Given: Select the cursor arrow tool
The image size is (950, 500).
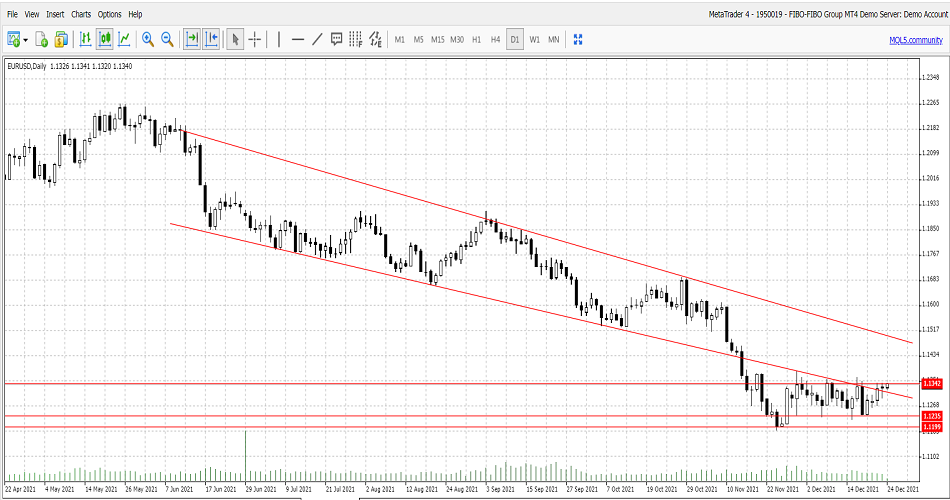Looking at the screenshot, I should tap(235, 39).
